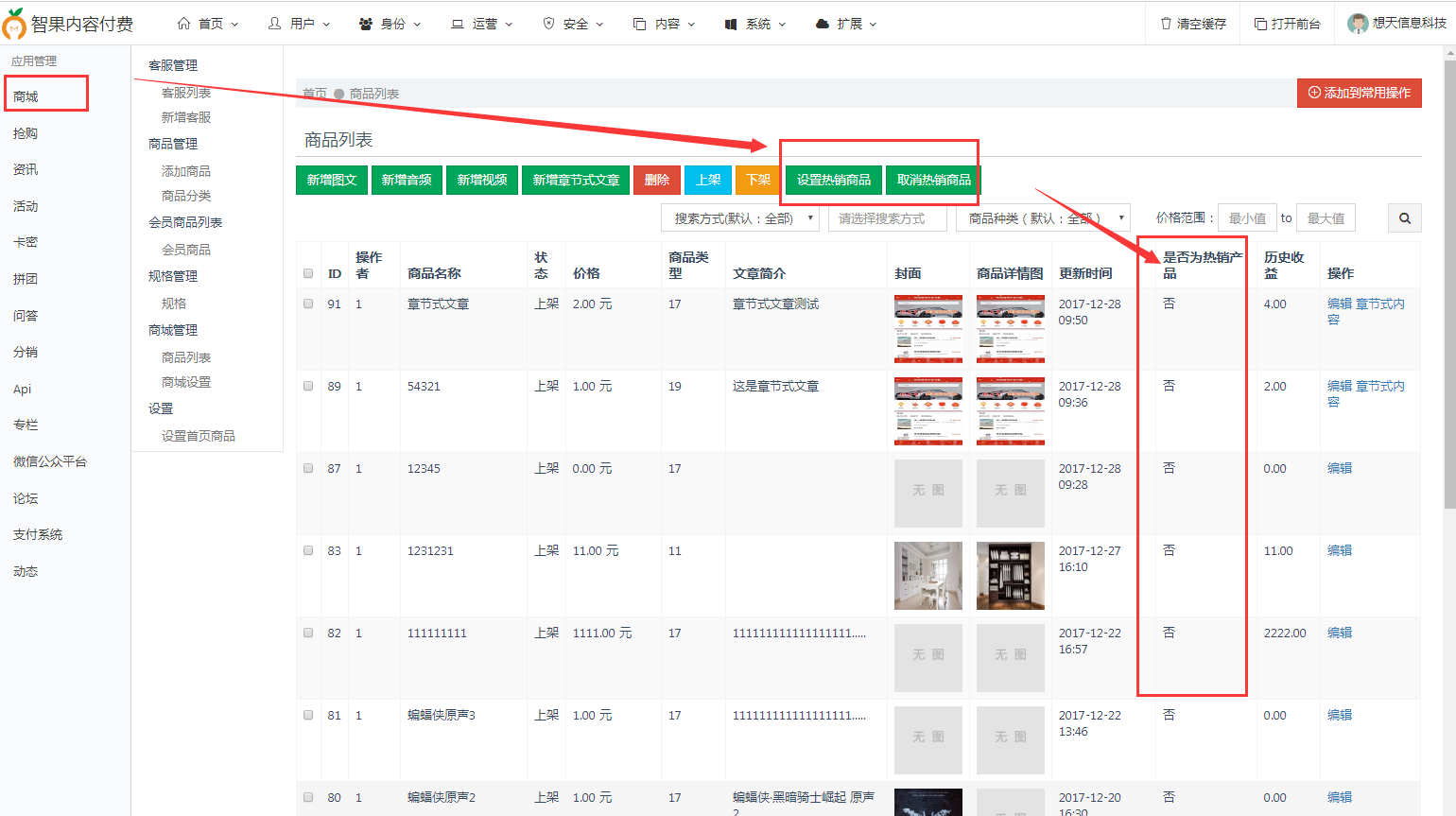The image size is (1456, 816).
Task: Click the 首页 breadcrumb link
Action: pyautogui.click(x=315, y=94)
